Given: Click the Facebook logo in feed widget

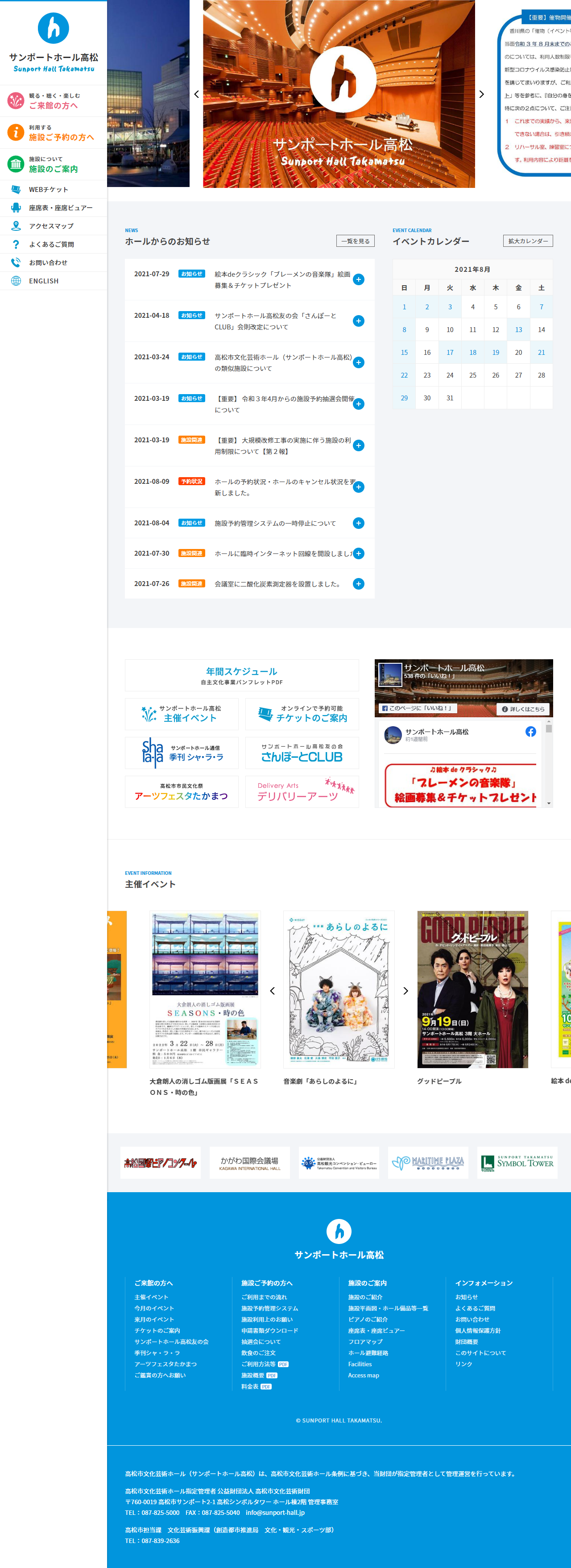Looking at the screenshot, I should click(x=530, y=732).
